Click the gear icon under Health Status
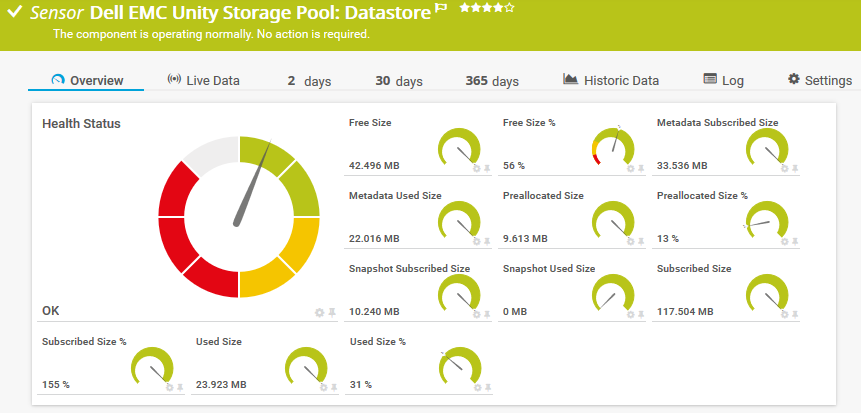The image size is (861, 413). click(319, 313)
